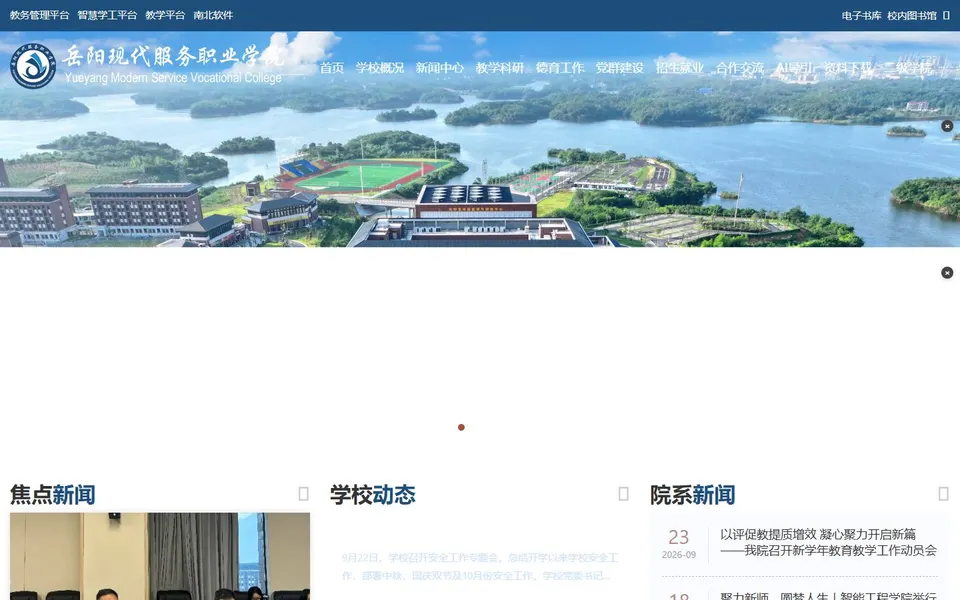
Task: Close the lower floating panel with X
Action: tap(947, 272)
